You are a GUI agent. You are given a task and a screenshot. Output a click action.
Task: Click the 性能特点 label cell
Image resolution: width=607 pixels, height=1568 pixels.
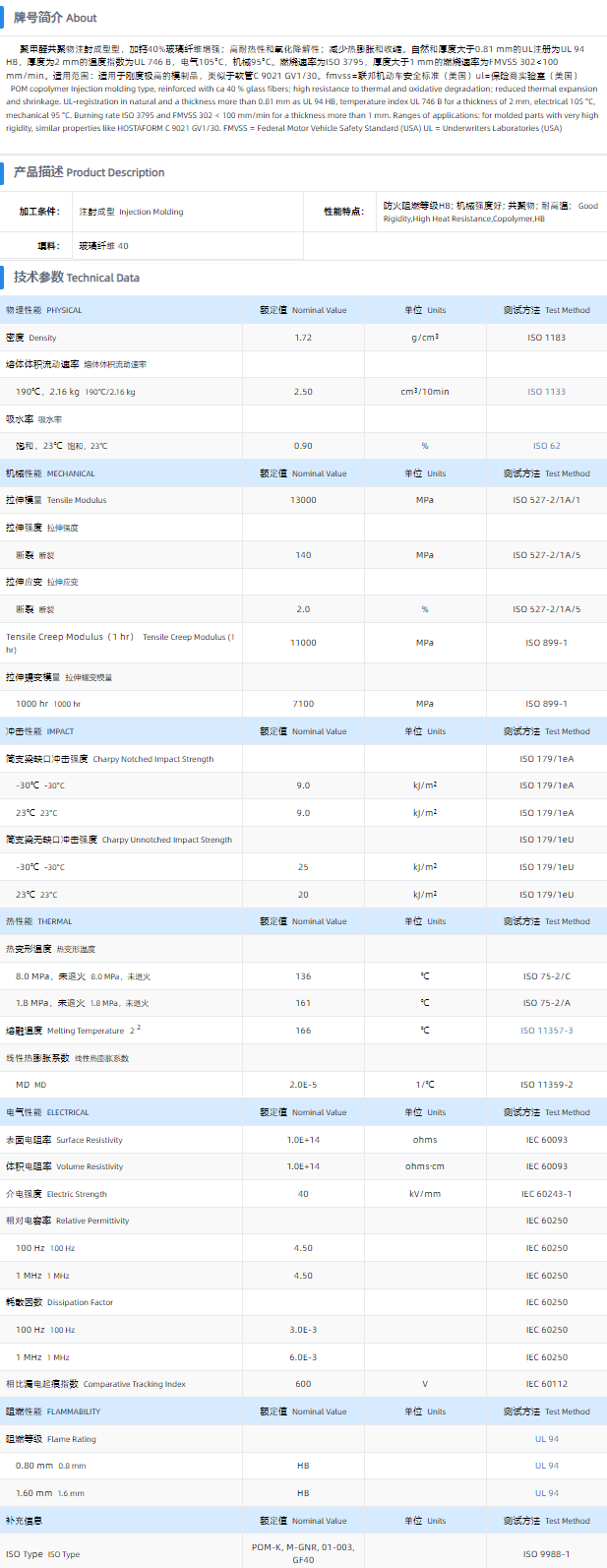(x=343, y=212)
